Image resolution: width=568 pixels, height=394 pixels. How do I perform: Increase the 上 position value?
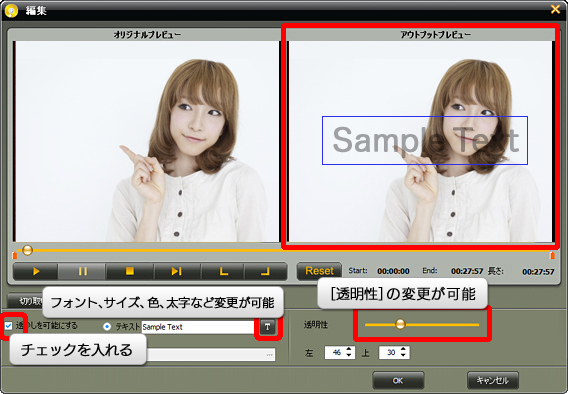pyautogui.click(x=404, y=349)
